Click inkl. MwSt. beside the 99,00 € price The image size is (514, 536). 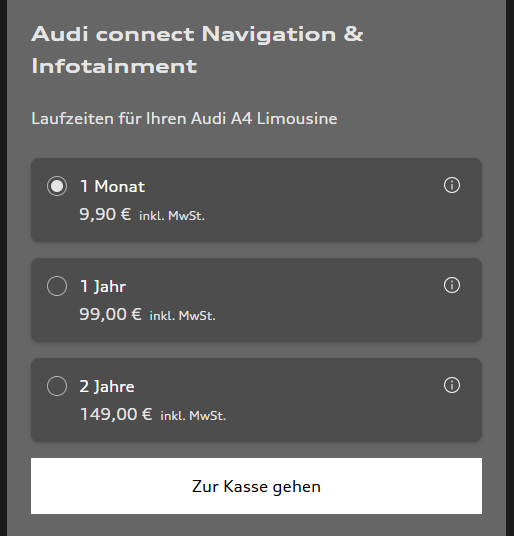point(182,316)
